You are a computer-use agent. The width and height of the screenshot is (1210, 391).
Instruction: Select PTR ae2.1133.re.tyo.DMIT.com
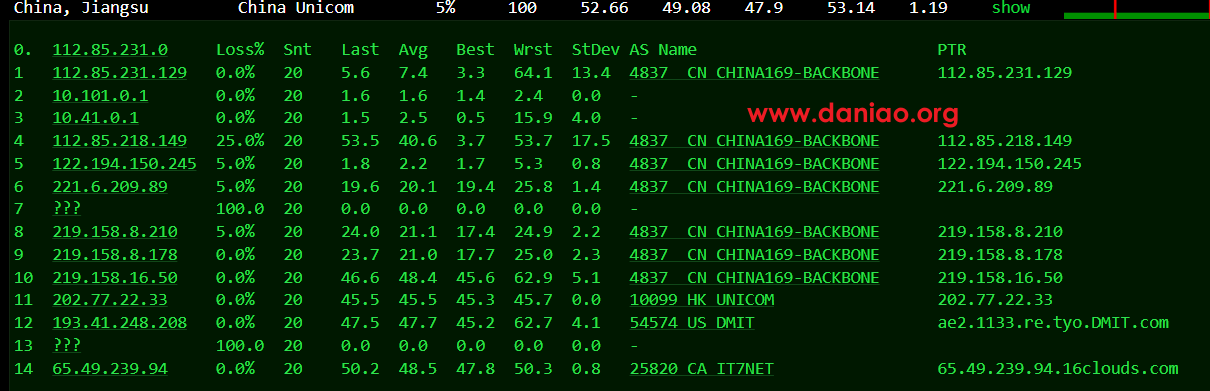click(1053, 323)
